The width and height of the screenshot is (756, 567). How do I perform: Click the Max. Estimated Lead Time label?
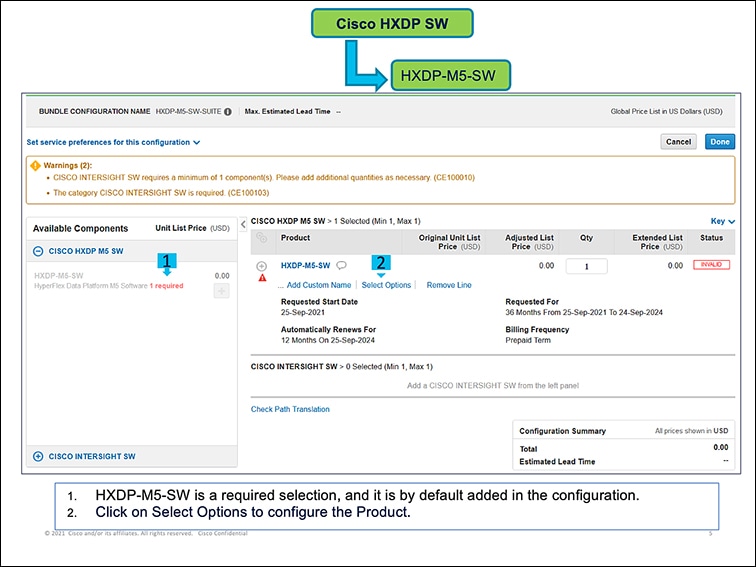(x=287, y=111)
